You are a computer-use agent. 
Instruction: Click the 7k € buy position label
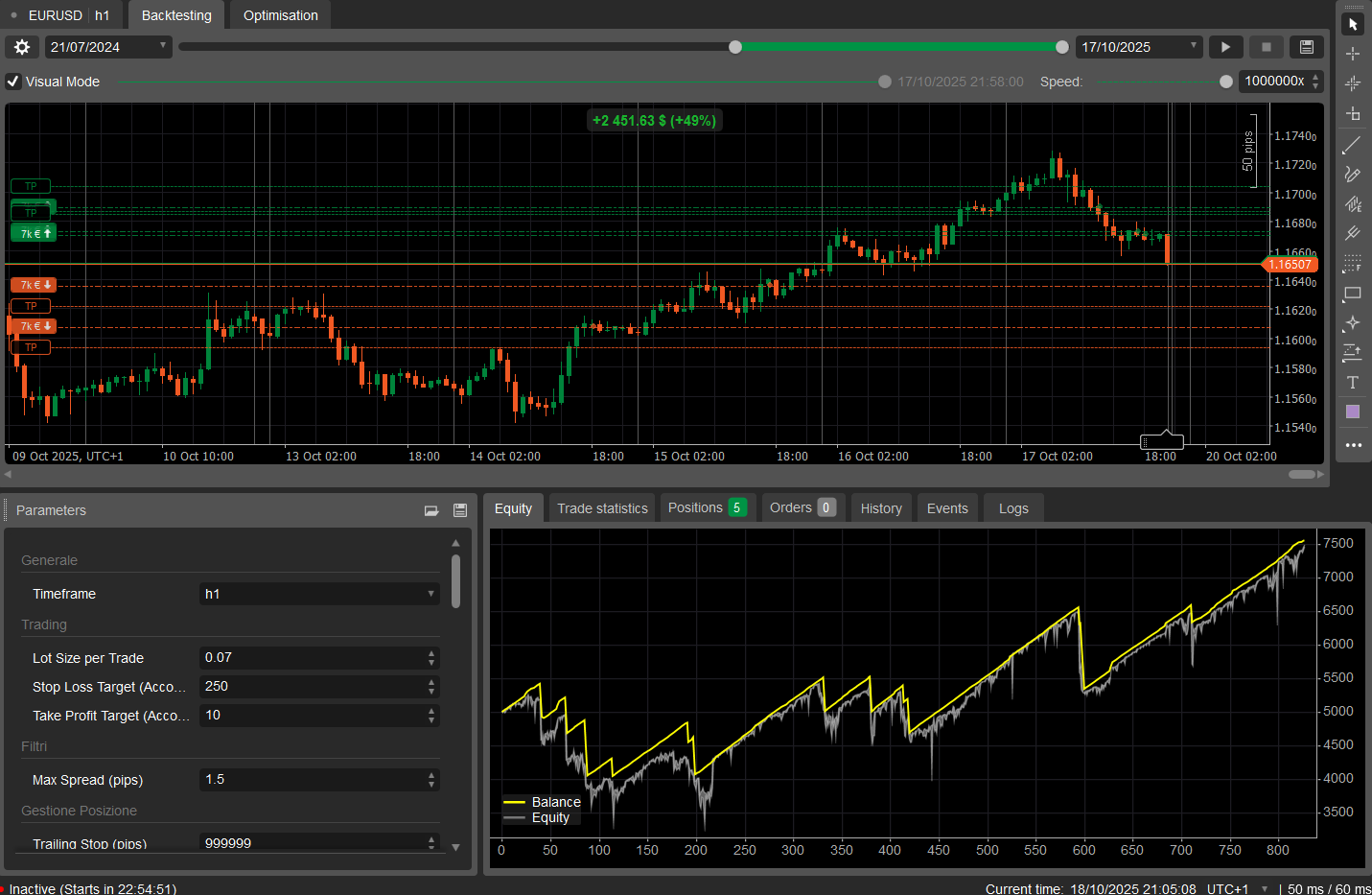[x=34, y=233]
